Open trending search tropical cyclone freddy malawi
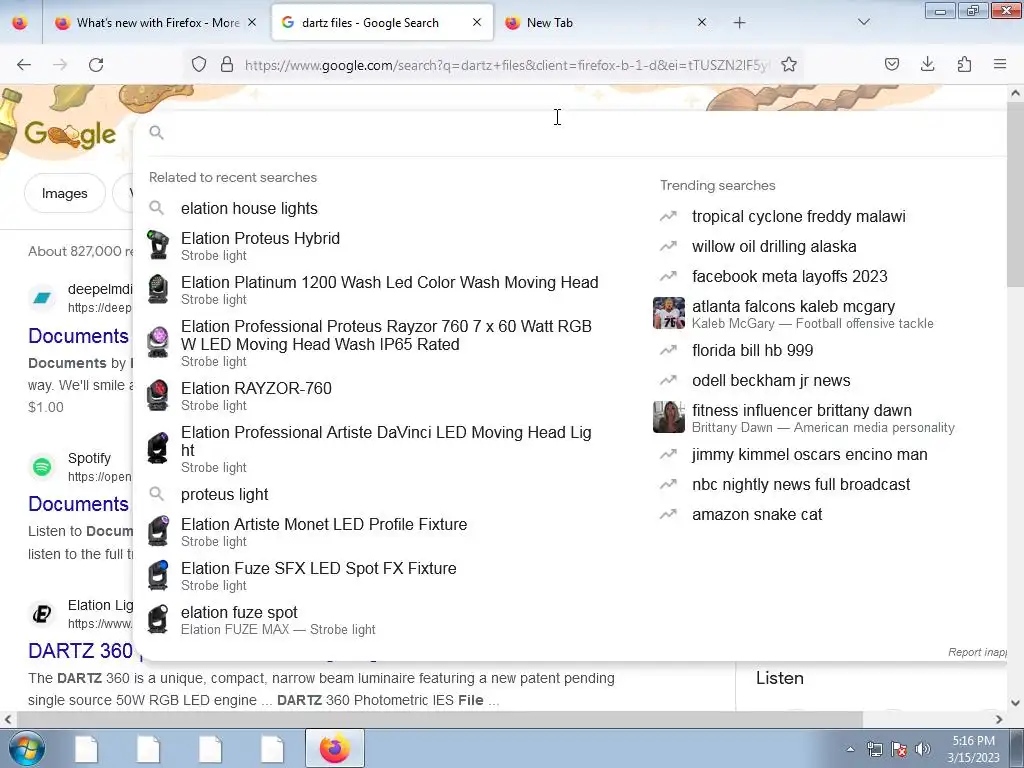Image resolution: width=1024 pixels, height=768 pixels. tap(799, 216)
